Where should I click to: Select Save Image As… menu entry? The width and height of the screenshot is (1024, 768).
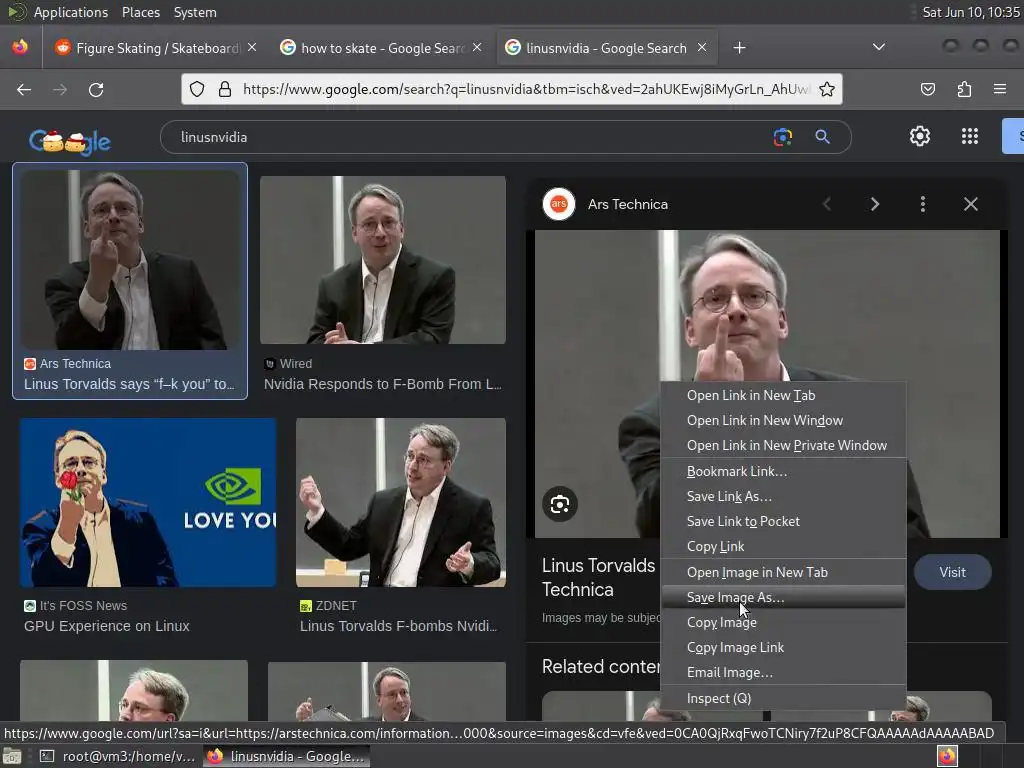coord(784,598)
